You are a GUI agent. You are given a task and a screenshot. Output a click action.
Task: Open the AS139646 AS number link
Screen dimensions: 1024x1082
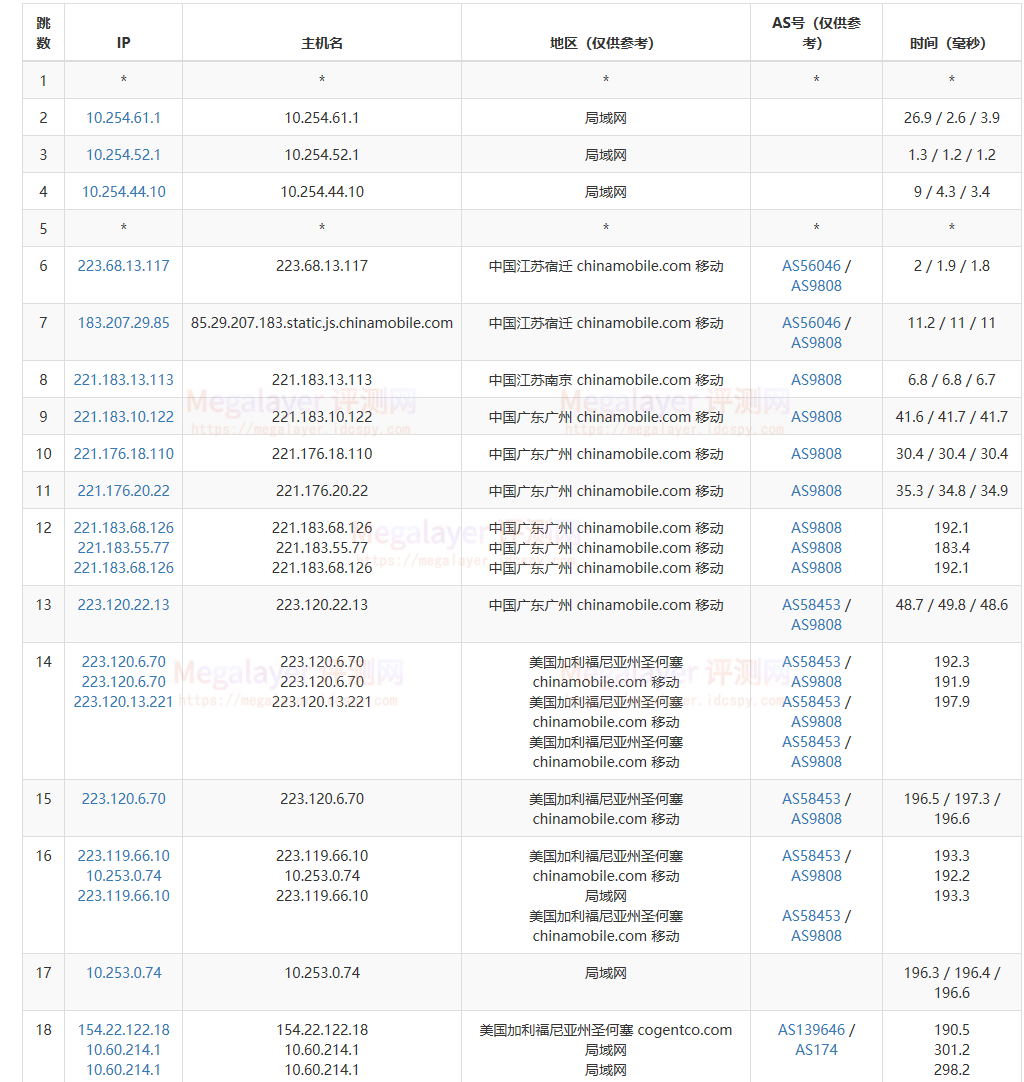click(x=811, y=1030)
